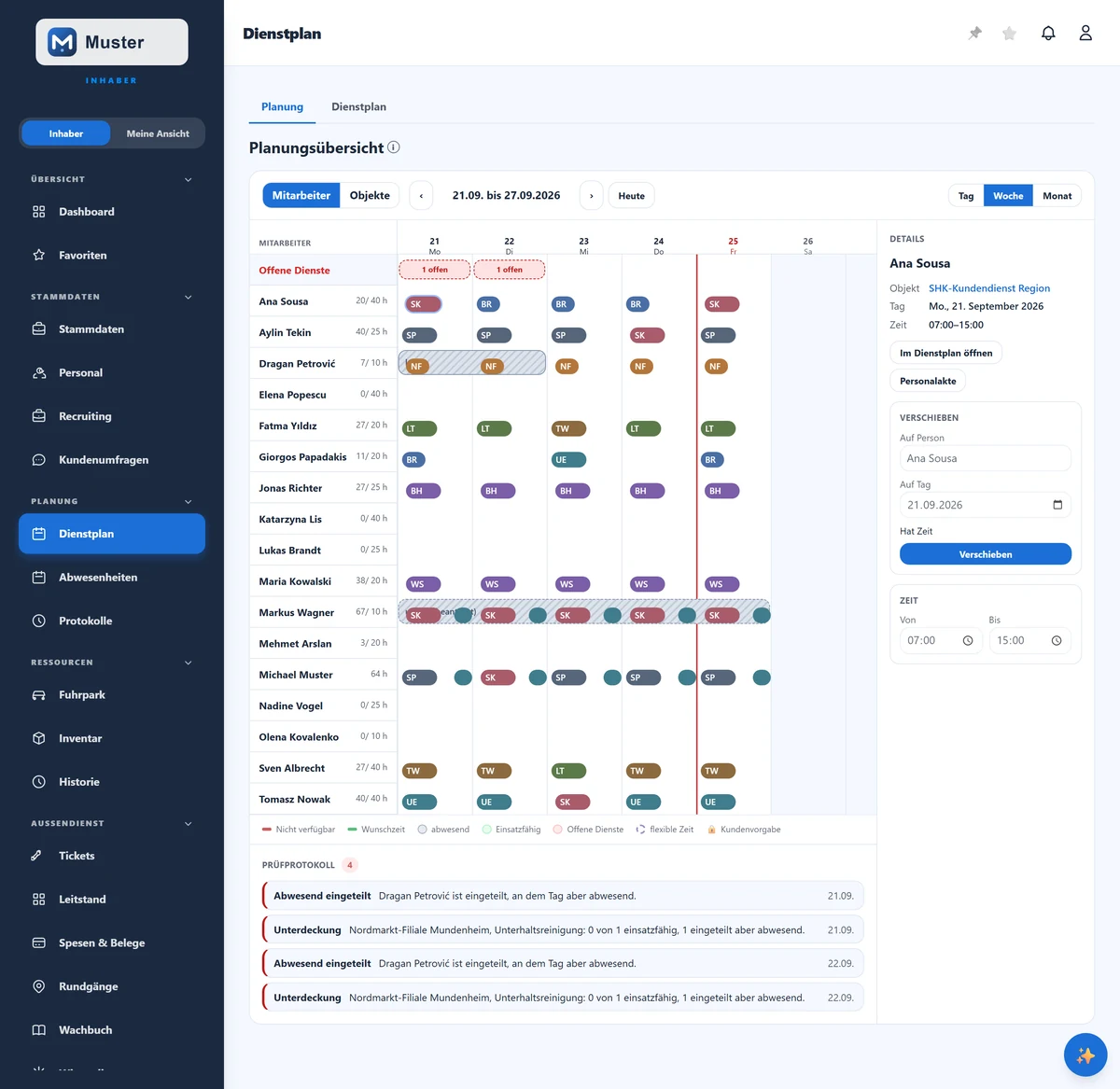Click the clock icon in Von field
1120x1089 pixels.
coord(968,641)
